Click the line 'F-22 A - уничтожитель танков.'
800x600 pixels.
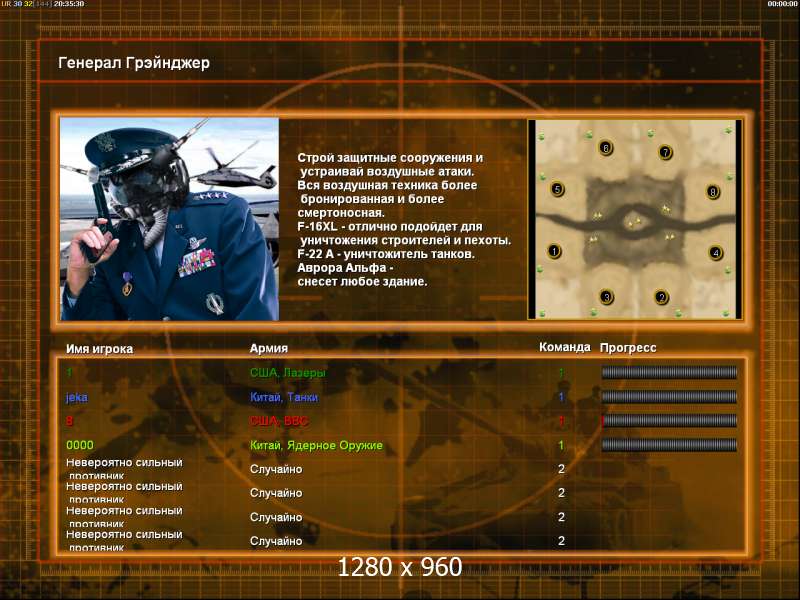coord(386,254)
